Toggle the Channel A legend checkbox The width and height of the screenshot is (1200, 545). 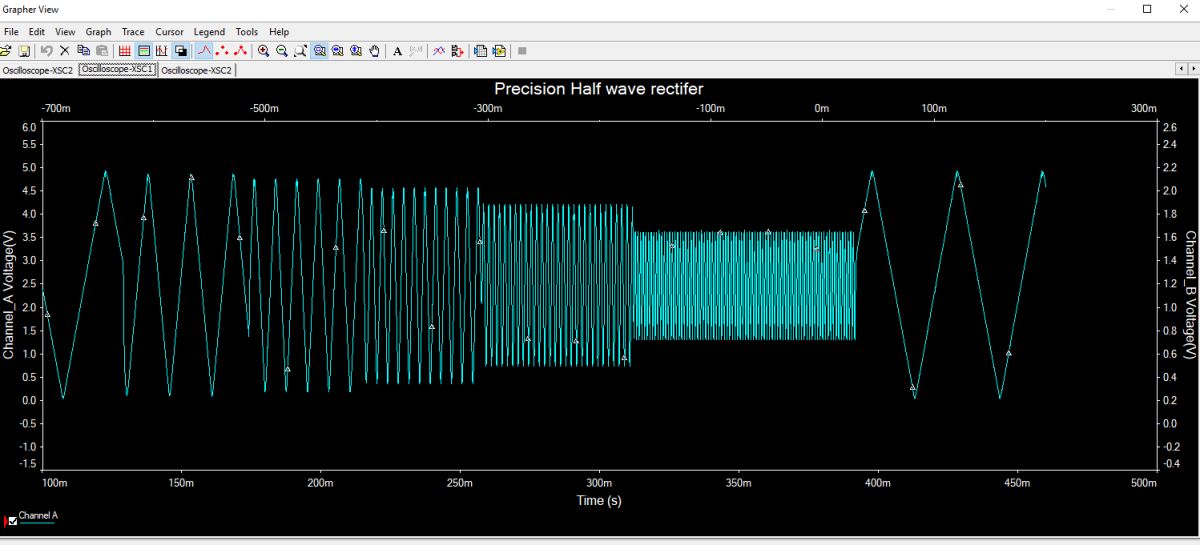13,520
